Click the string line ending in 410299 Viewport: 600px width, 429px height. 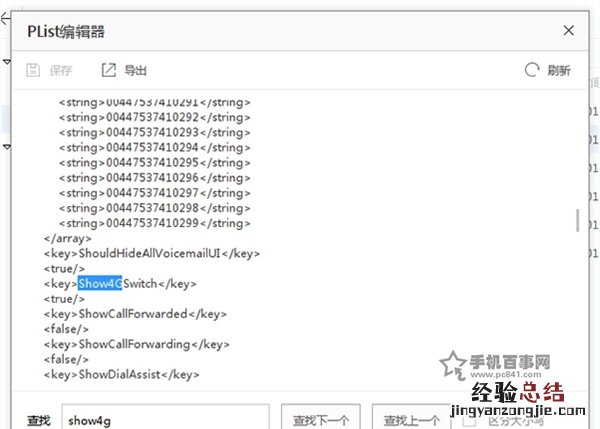pos(154,223)
